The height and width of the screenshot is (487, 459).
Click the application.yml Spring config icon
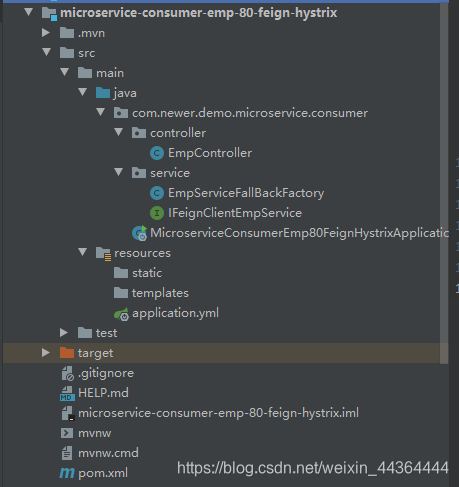pyautogui.click(x=121, y=314)
